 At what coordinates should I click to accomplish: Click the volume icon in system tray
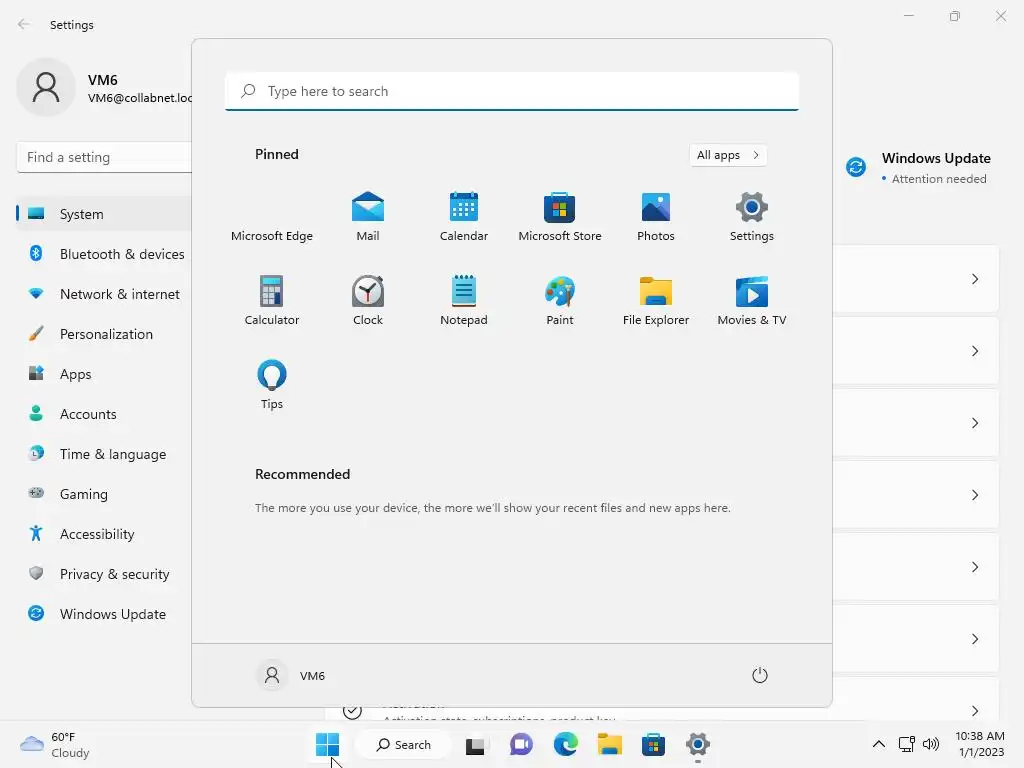[x=931, y=744]
